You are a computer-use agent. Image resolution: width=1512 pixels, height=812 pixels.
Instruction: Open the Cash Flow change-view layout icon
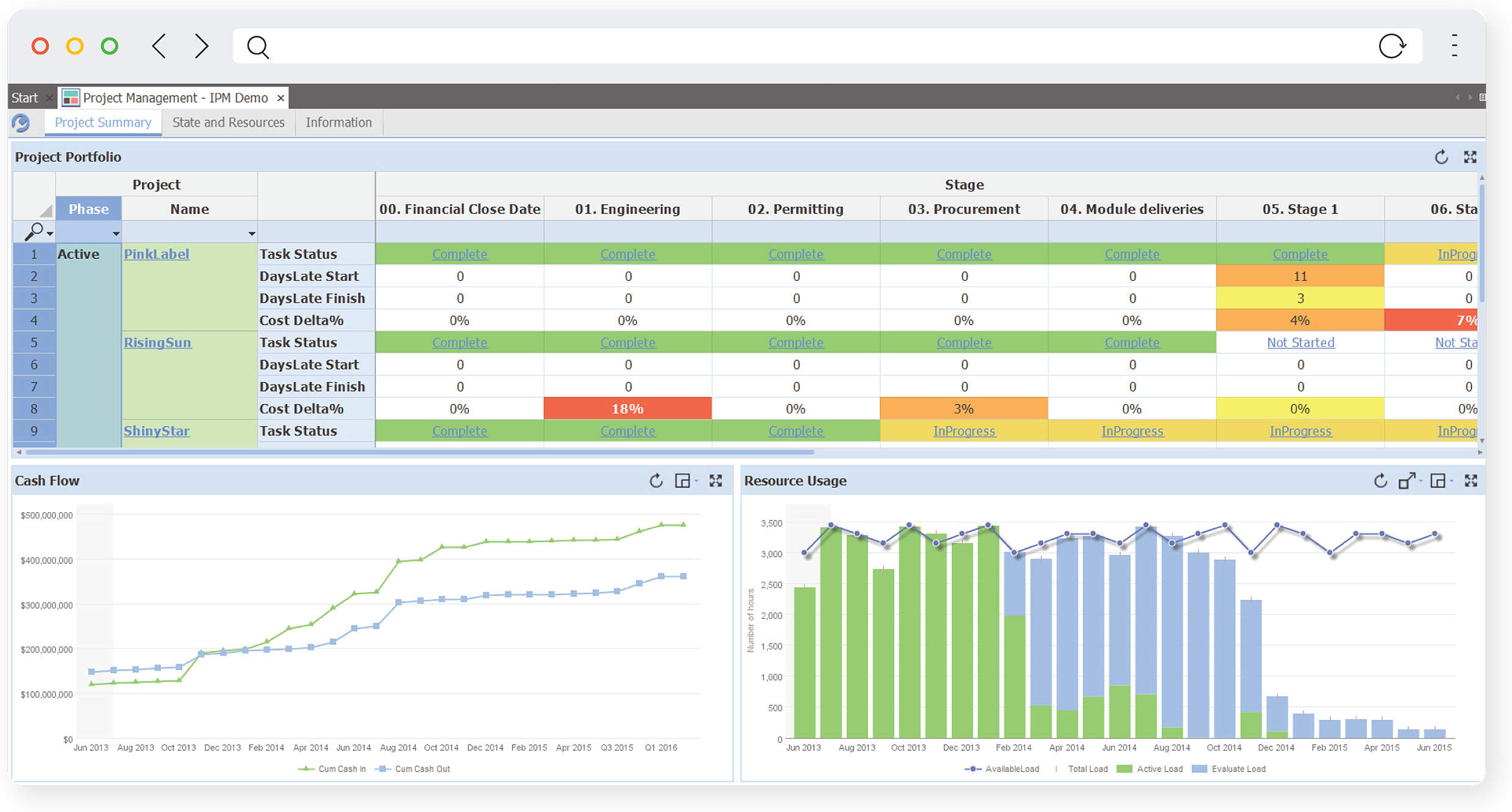click(683, 480)
